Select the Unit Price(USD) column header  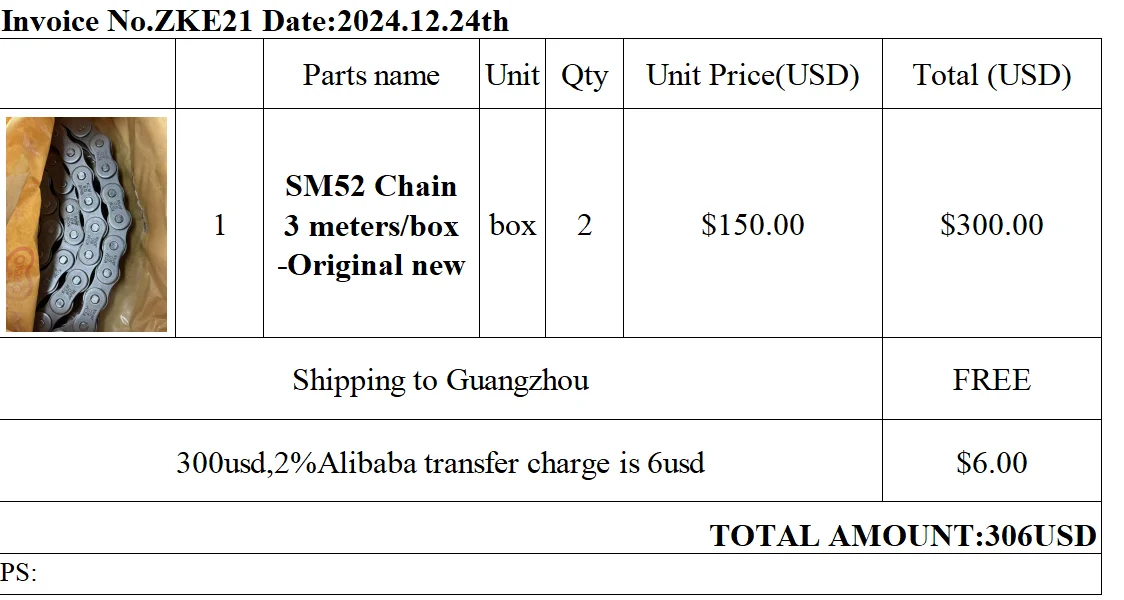pyautogui.click(x=752, y=75)
